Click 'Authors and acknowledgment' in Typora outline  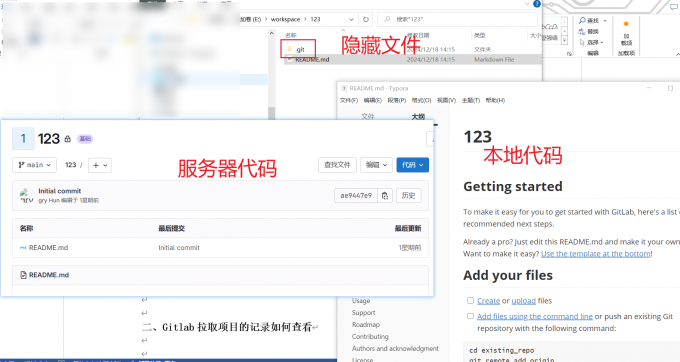tap(395, 348)
